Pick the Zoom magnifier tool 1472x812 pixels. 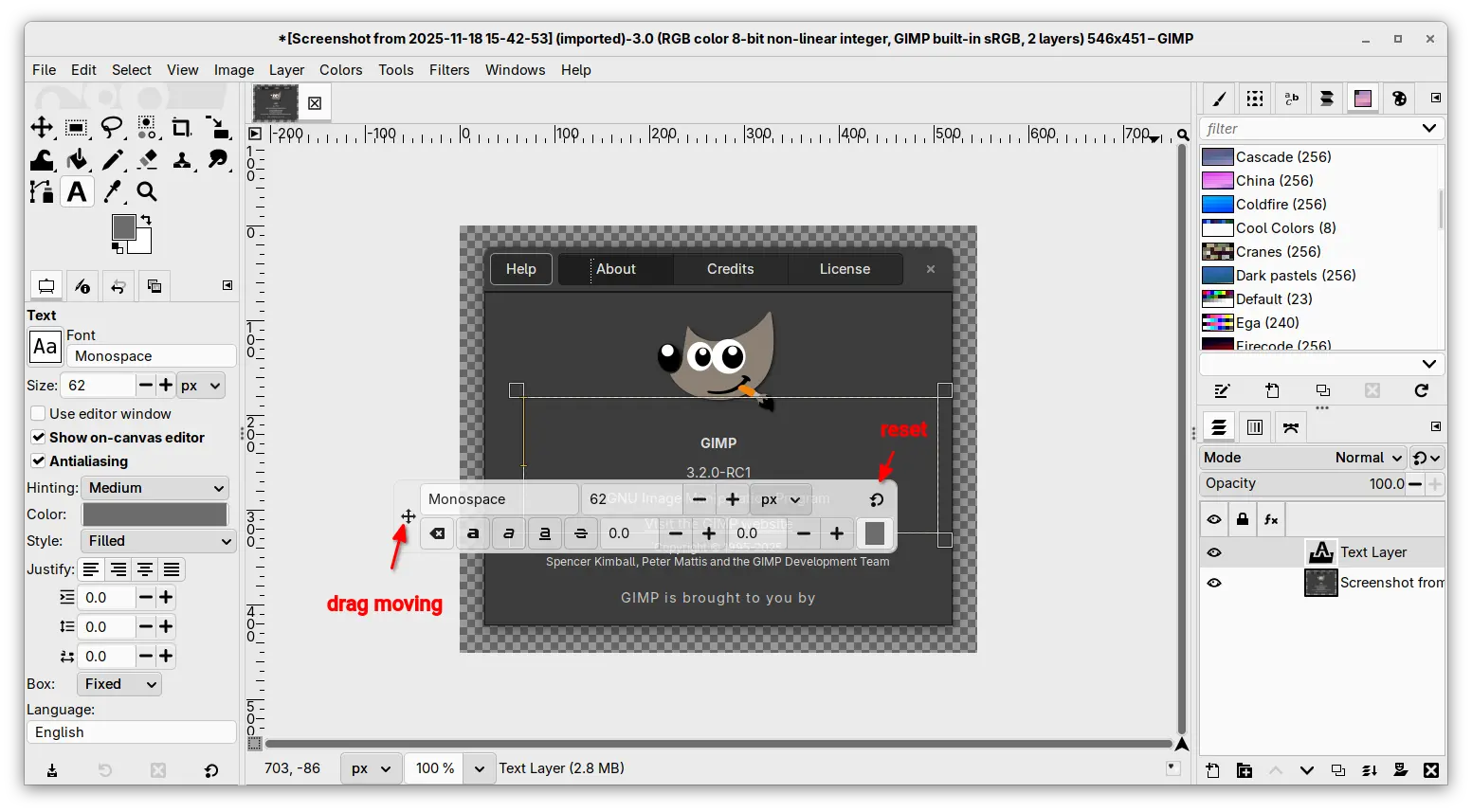coord(147,191)
